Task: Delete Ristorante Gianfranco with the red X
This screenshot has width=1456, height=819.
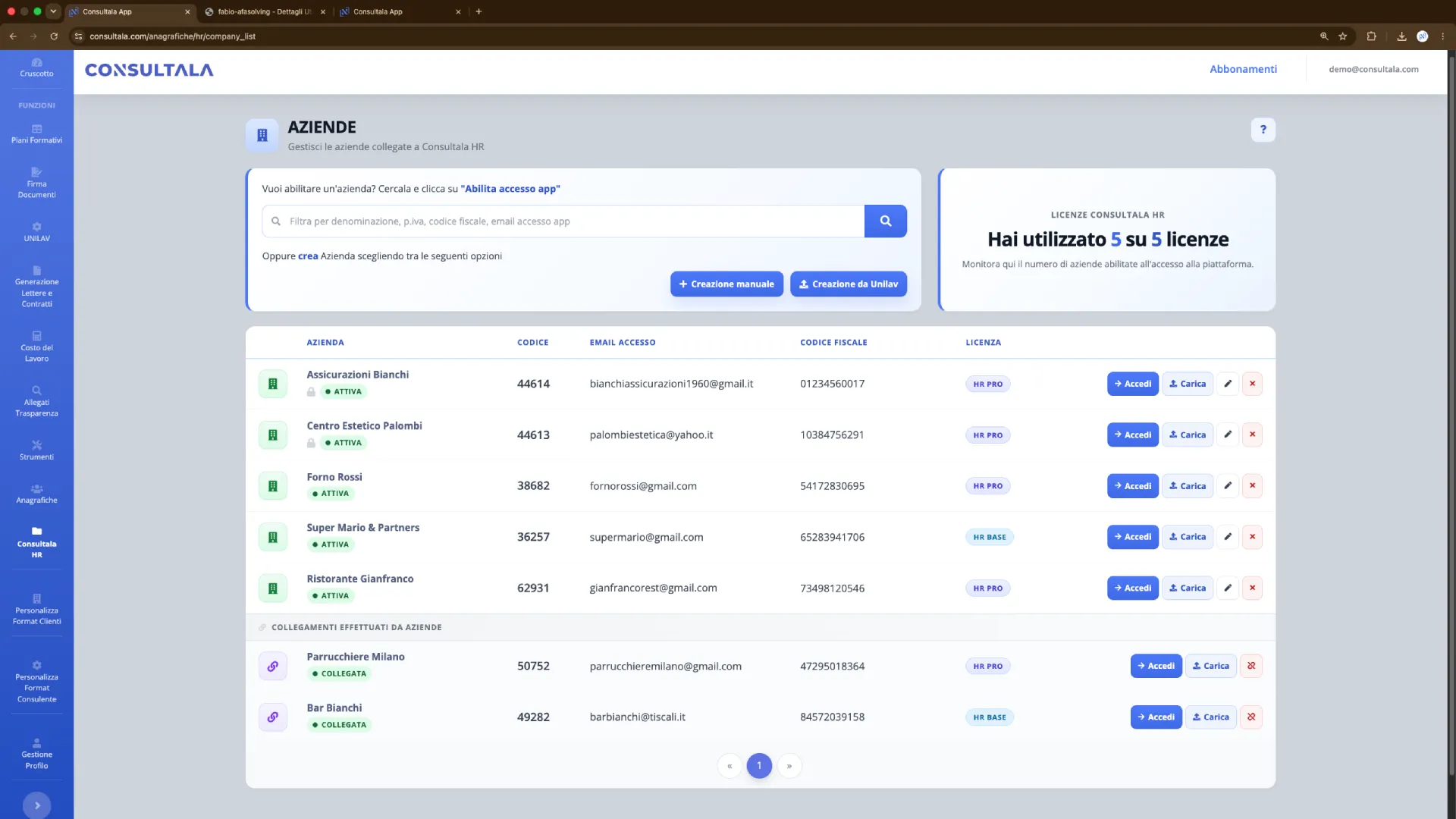Action: coord(1252,588)
